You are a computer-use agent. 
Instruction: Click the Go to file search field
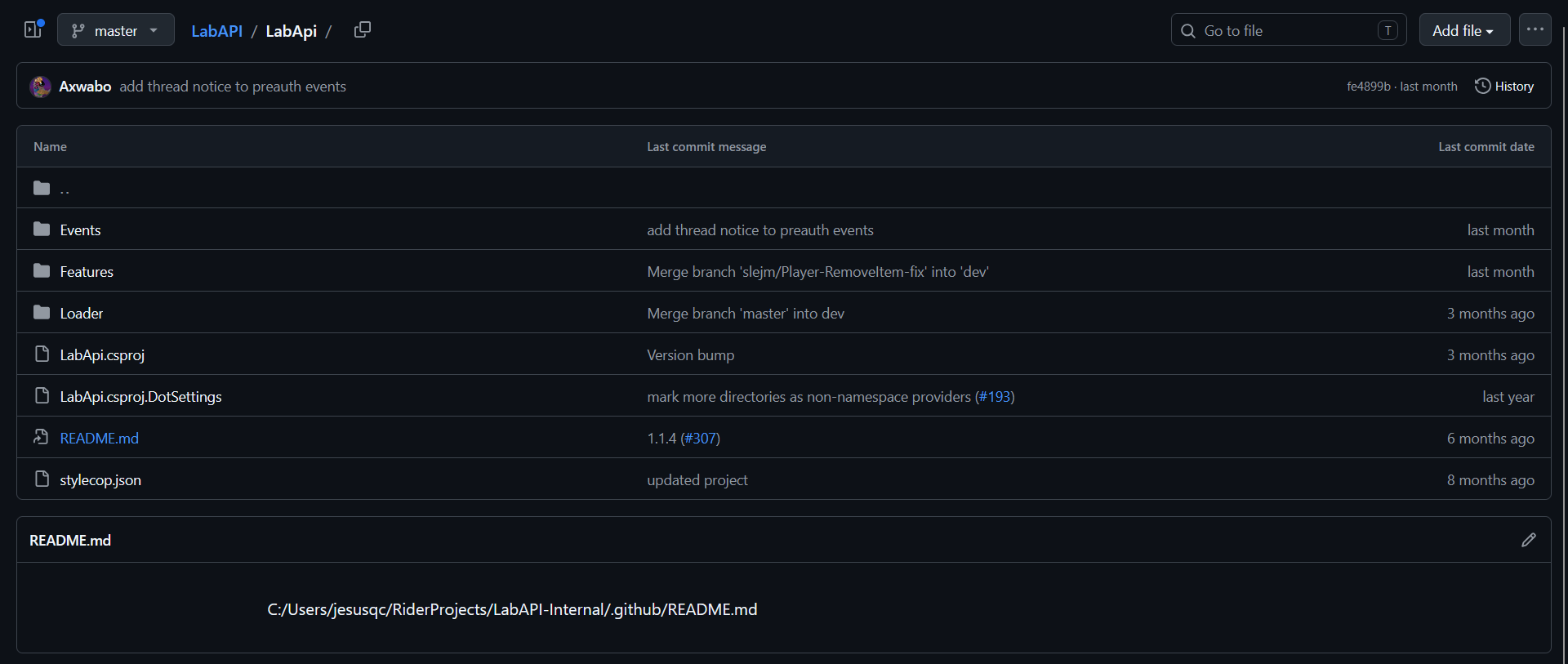tap(1289, 30)
